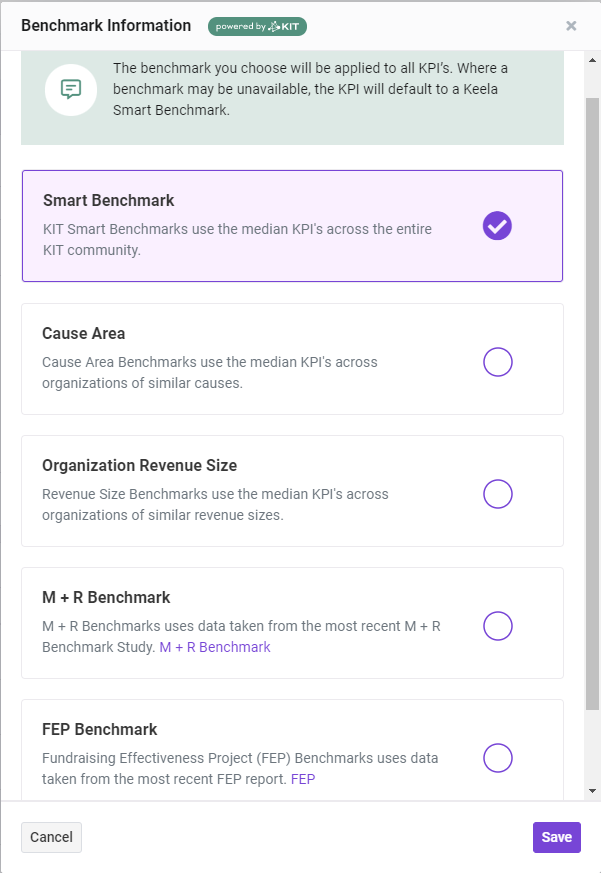Screen dimensions: 601x873
Task: Click the scrollbar up arrow
Action: point(592,60)
